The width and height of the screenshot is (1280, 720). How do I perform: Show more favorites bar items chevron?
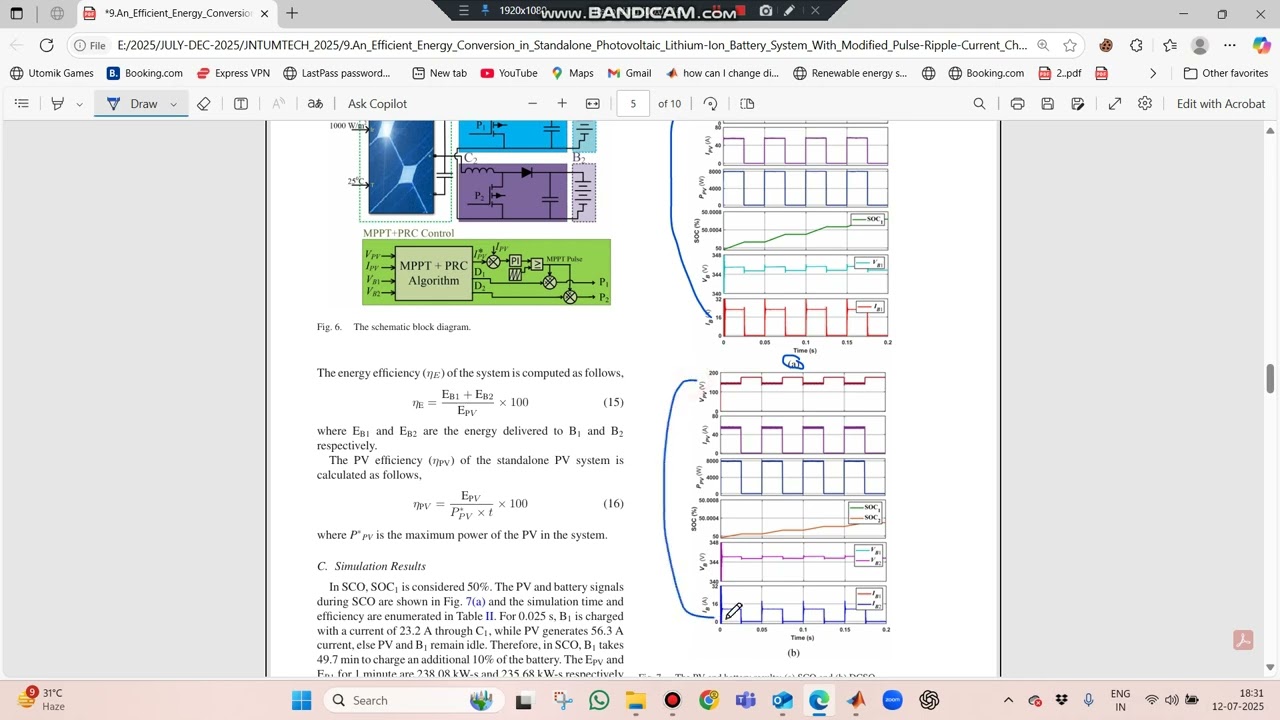[1153, 73]
